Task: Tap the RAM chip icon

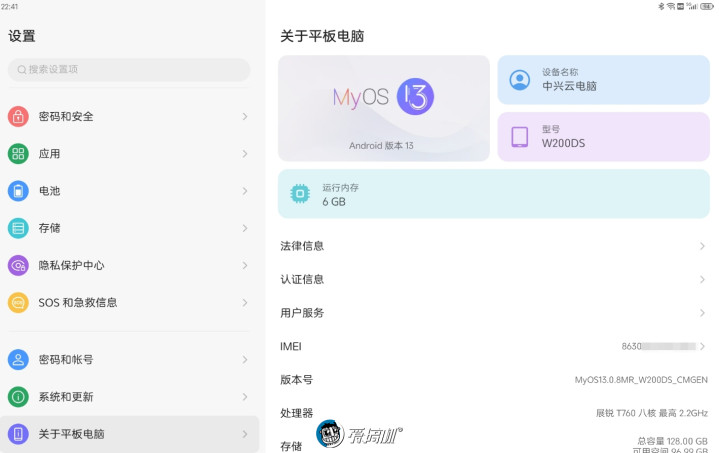Action: pos(300,194)
